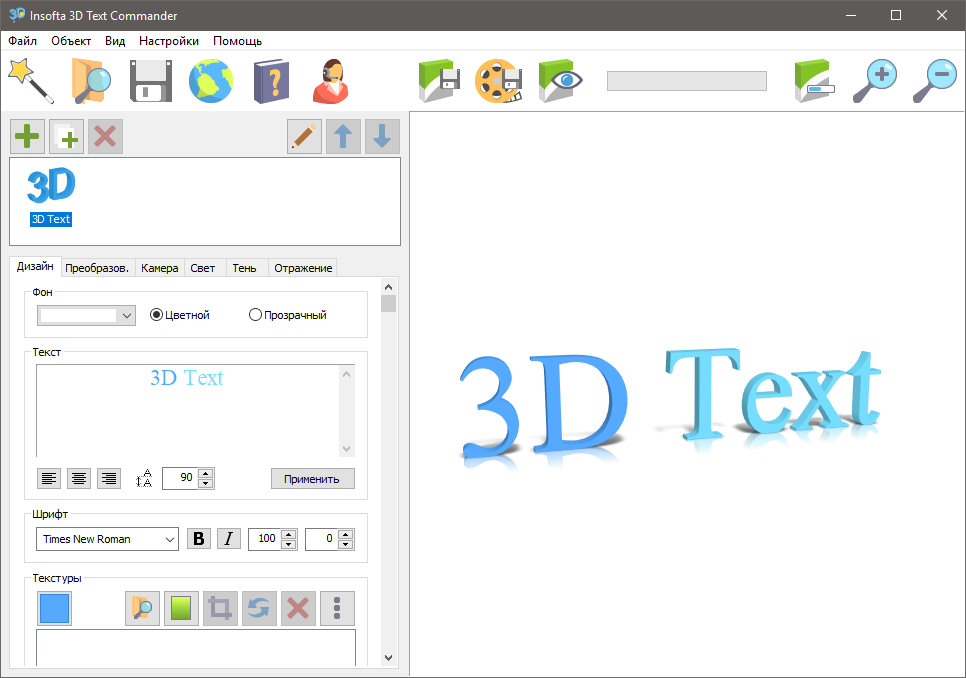Save project using floppy disk icon
The width and height of the screenshot is (966, 678).
point(151,81)
